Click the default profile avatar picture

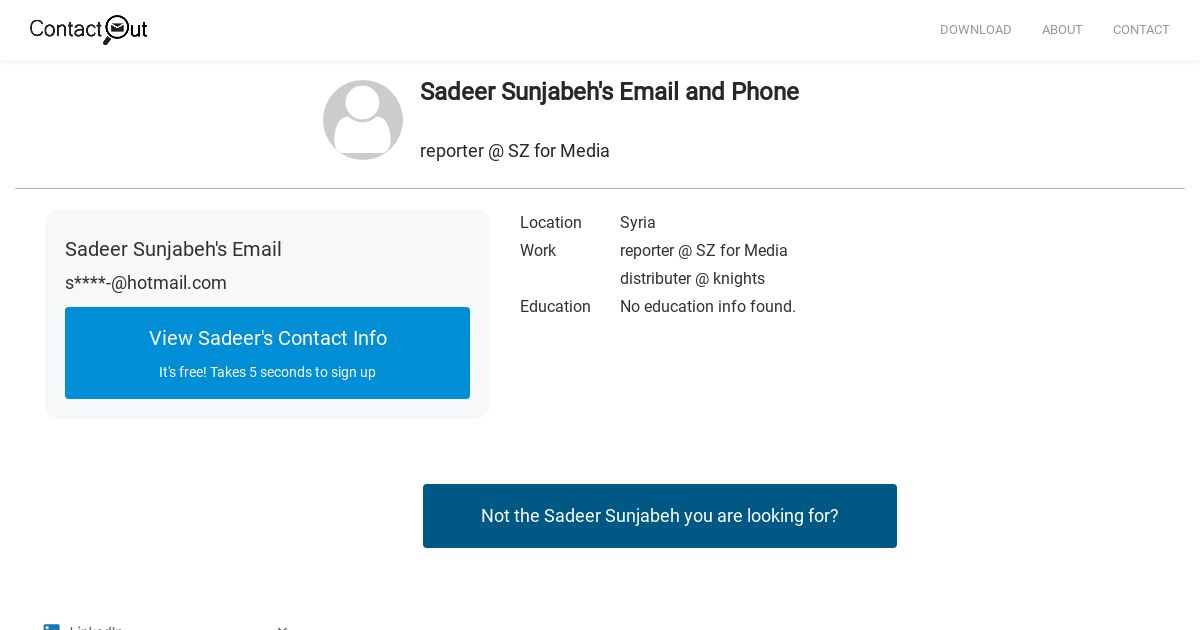tap(363, 120)
